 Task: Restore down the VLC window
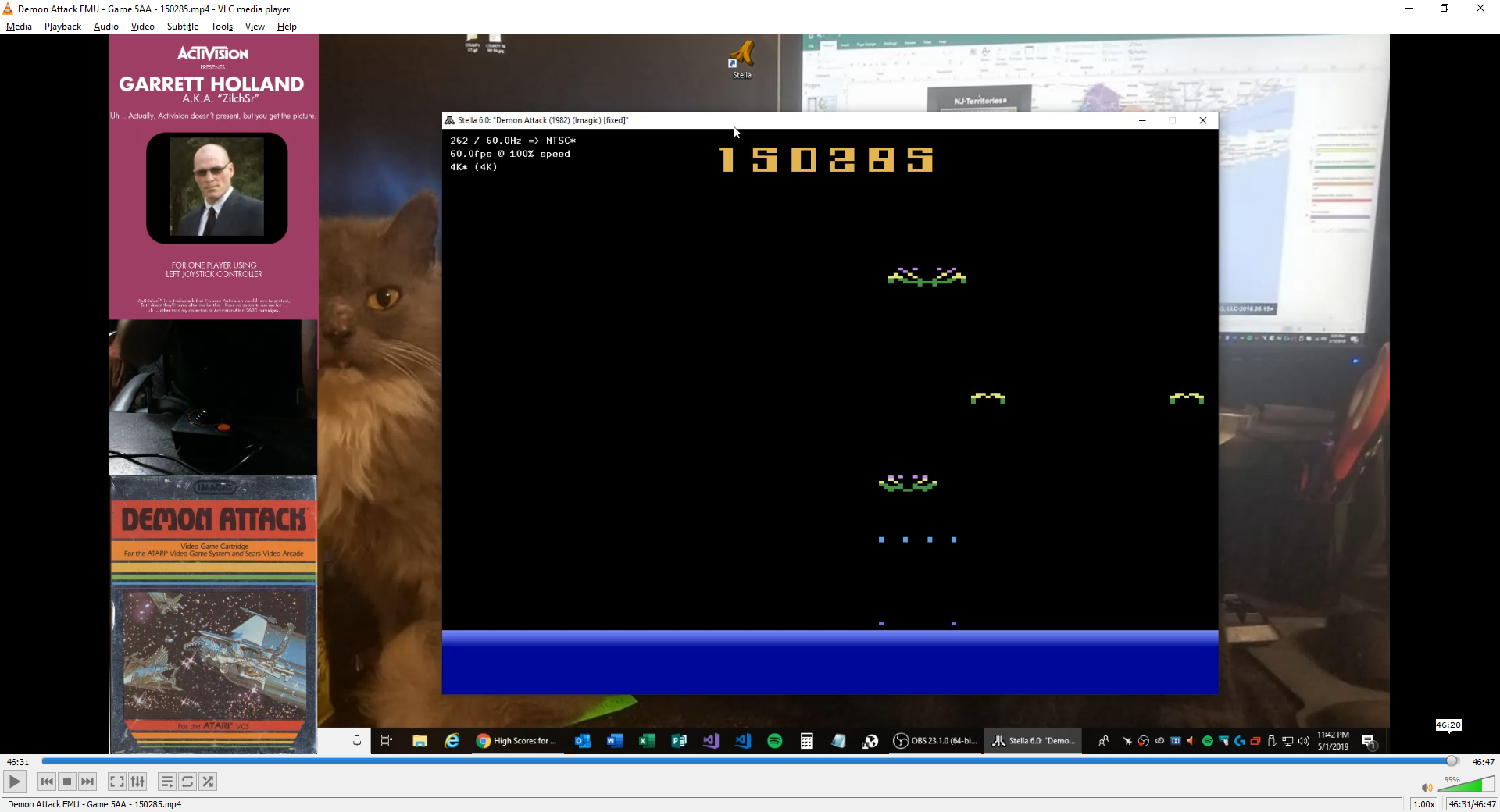pos(1445,9)
